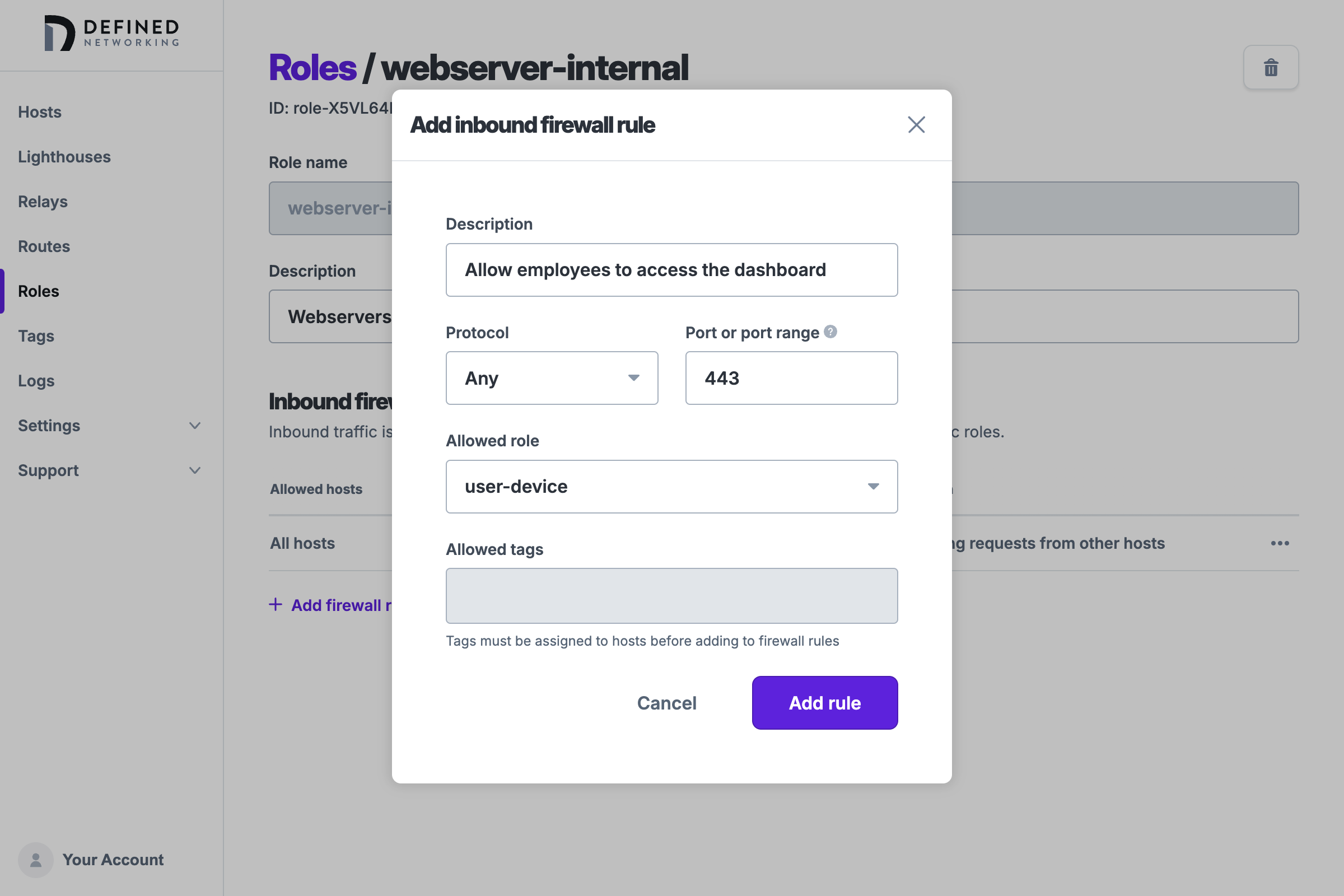The image size is (1344, 896).
Task: Click the Defined Networking logo
Action: (x=112, y=33)
